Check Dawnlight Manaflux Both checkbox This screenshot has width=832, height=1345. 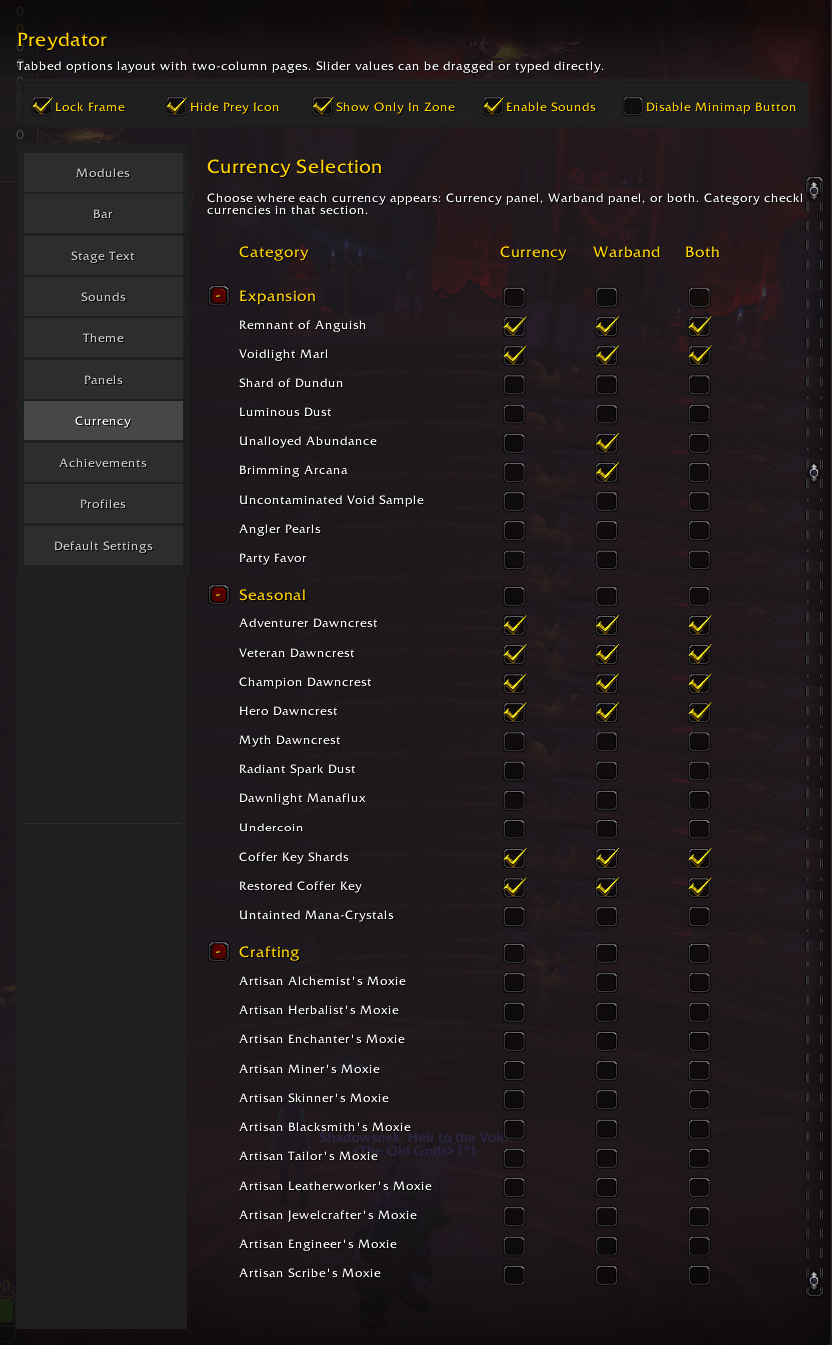click(x=700, y=799)
